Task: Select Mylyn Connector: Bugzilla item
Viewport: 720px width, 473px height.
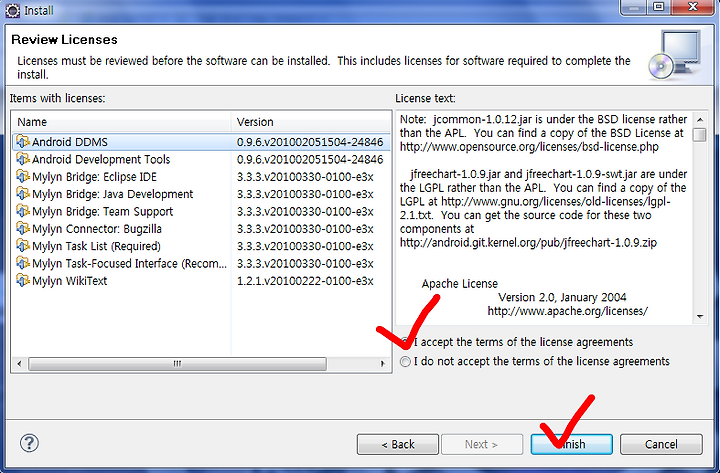Action: pos(201,229)
